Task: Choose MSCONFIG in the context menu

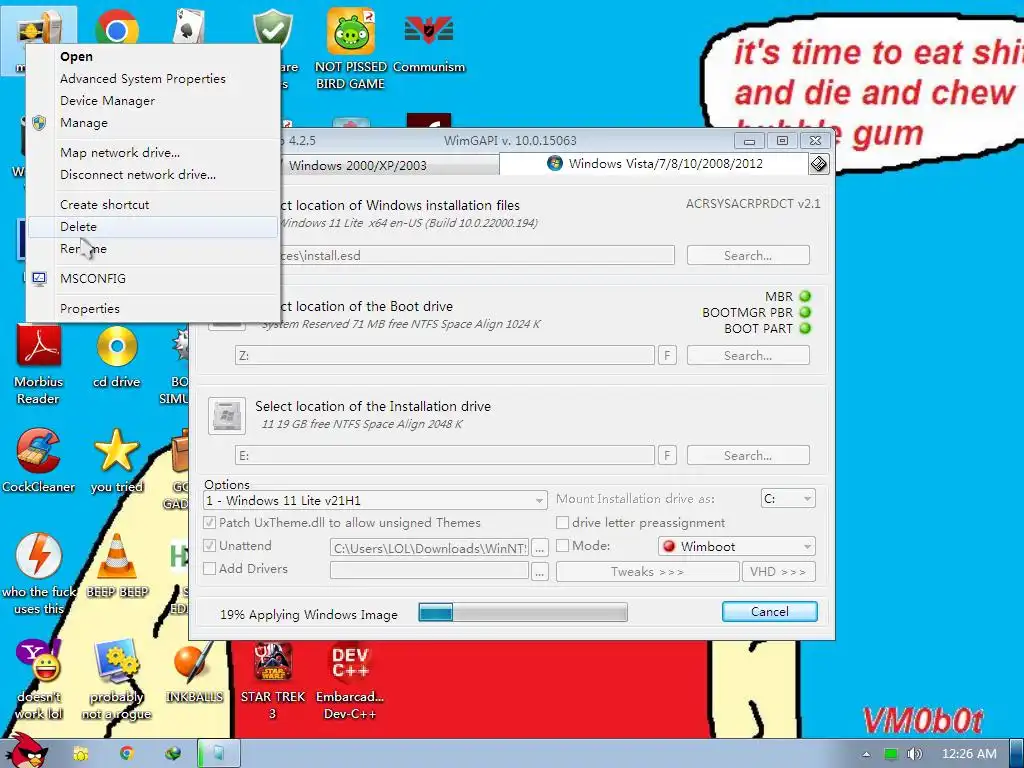Action: (x=153, y=278)
